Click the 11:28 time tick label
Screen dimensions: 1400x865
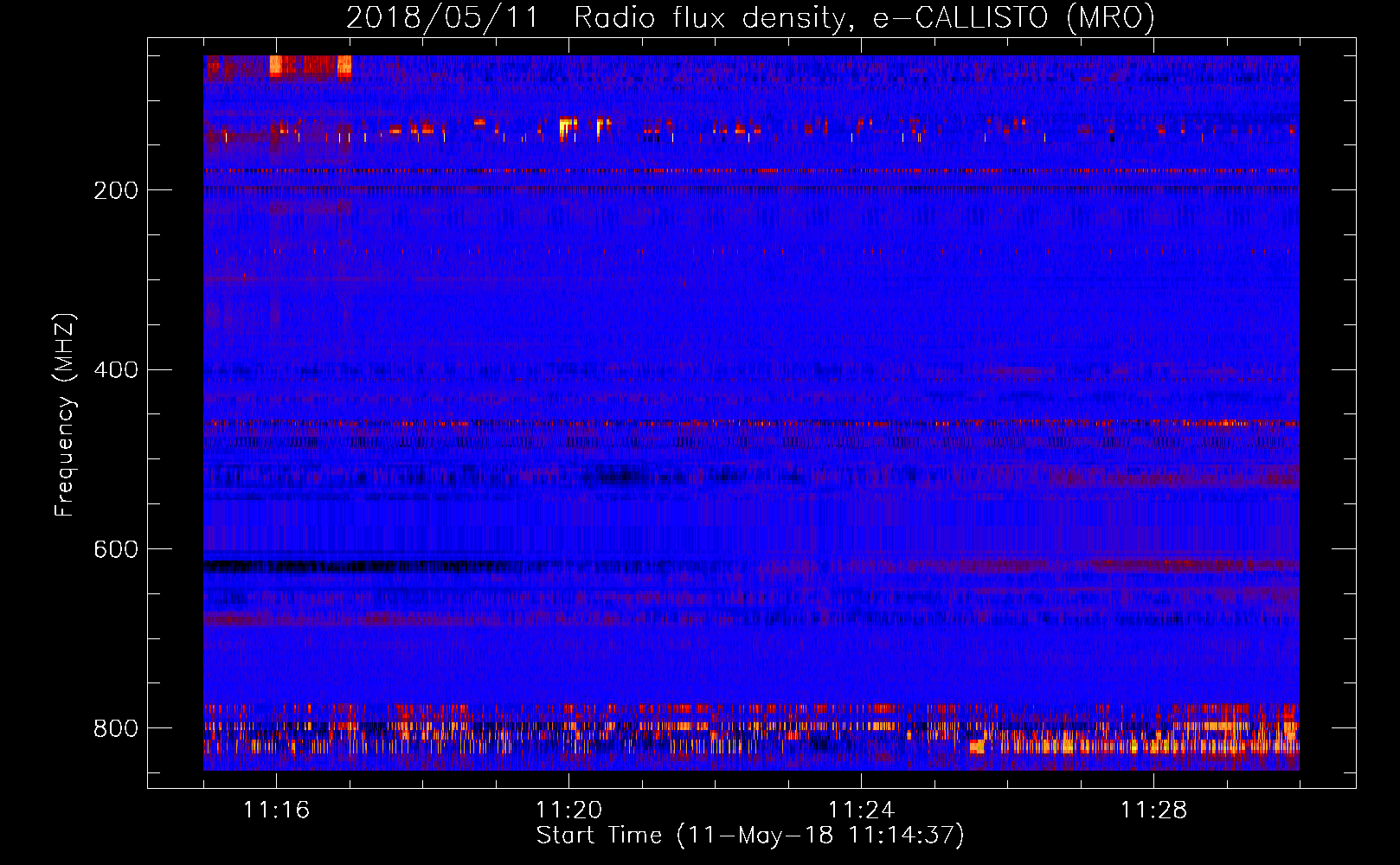1153,810
